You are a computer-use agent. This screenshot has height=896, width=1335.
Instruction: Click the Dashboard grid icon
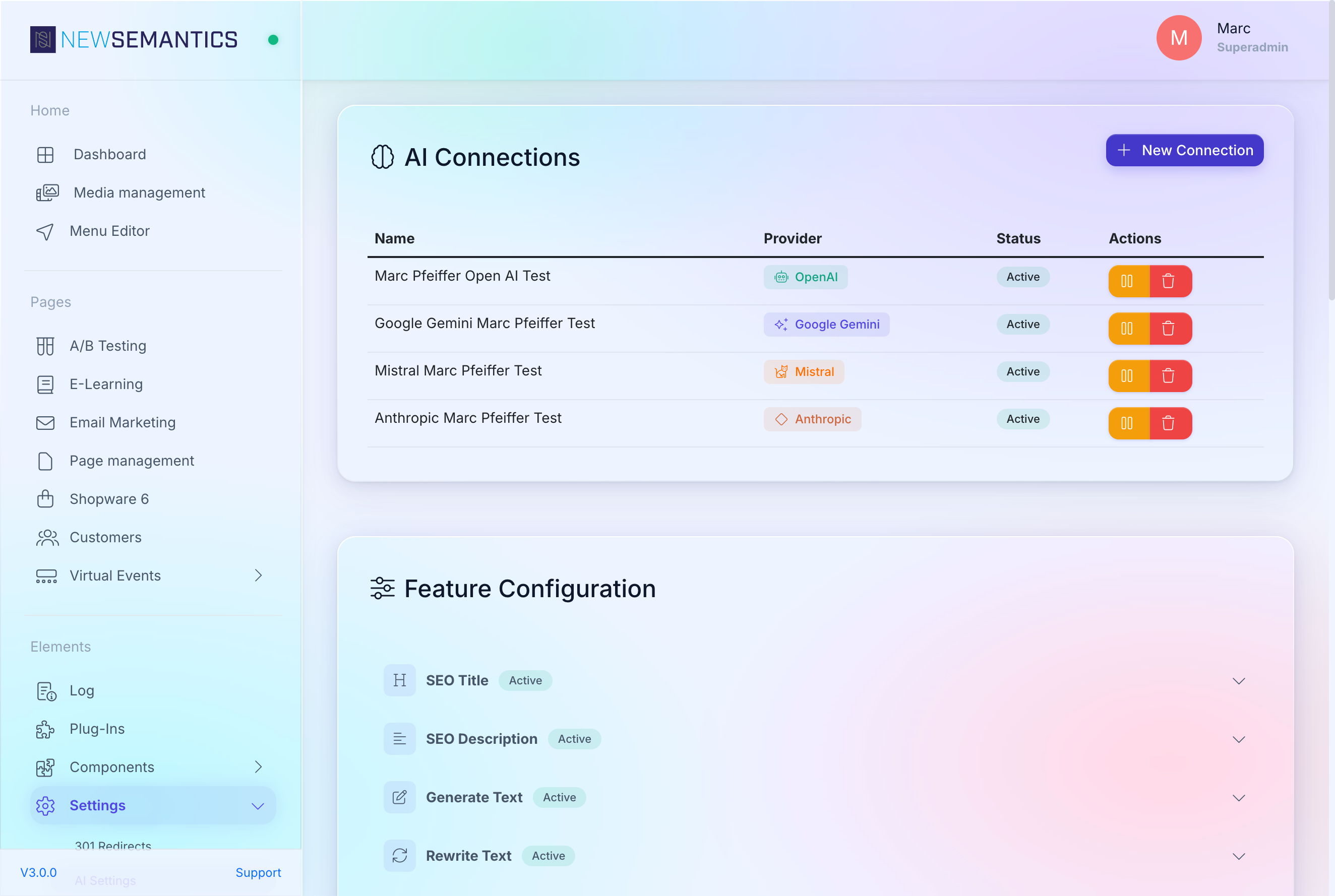(45, 154)
